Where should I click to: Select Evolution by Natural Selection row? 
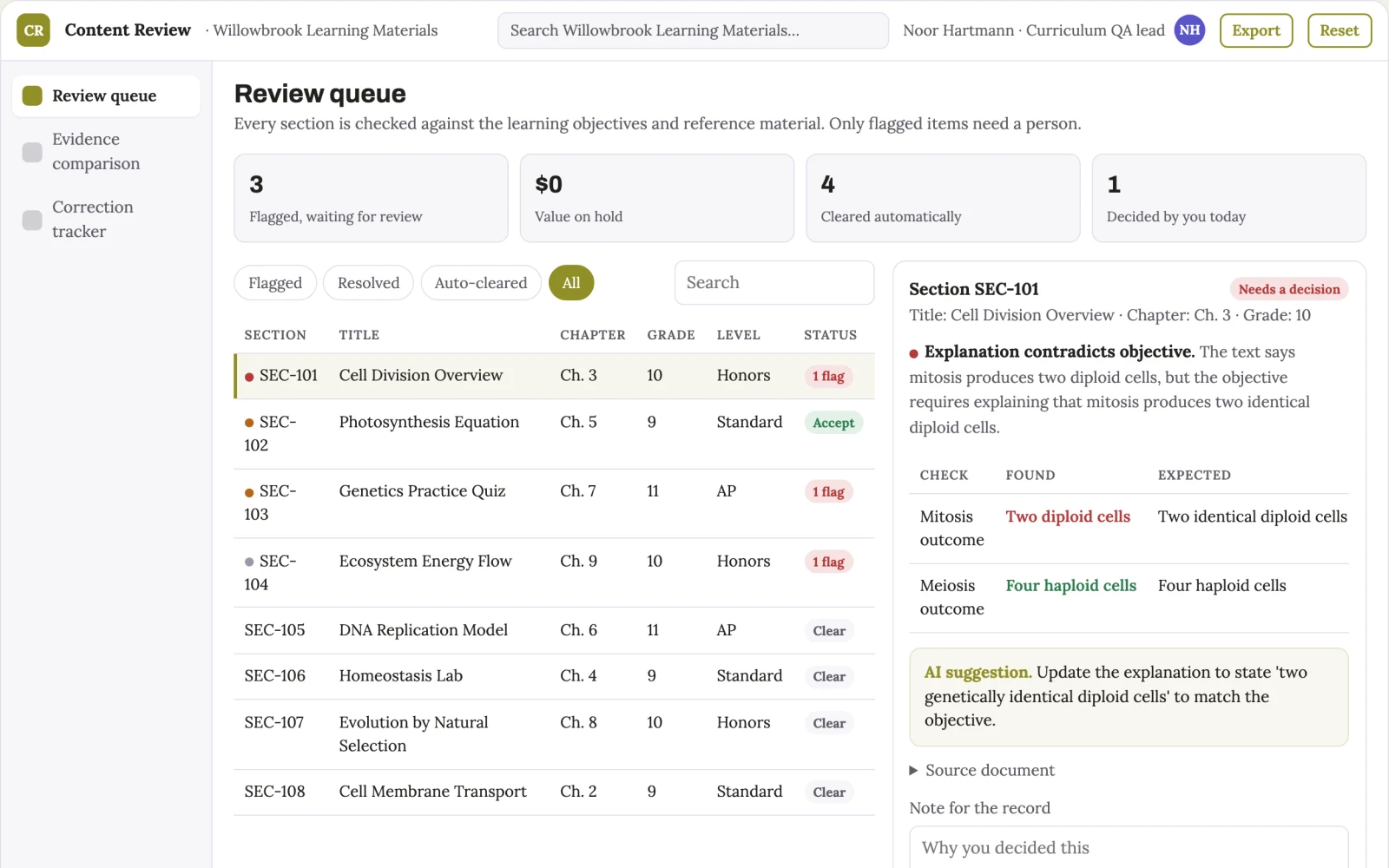click(555, 734)
